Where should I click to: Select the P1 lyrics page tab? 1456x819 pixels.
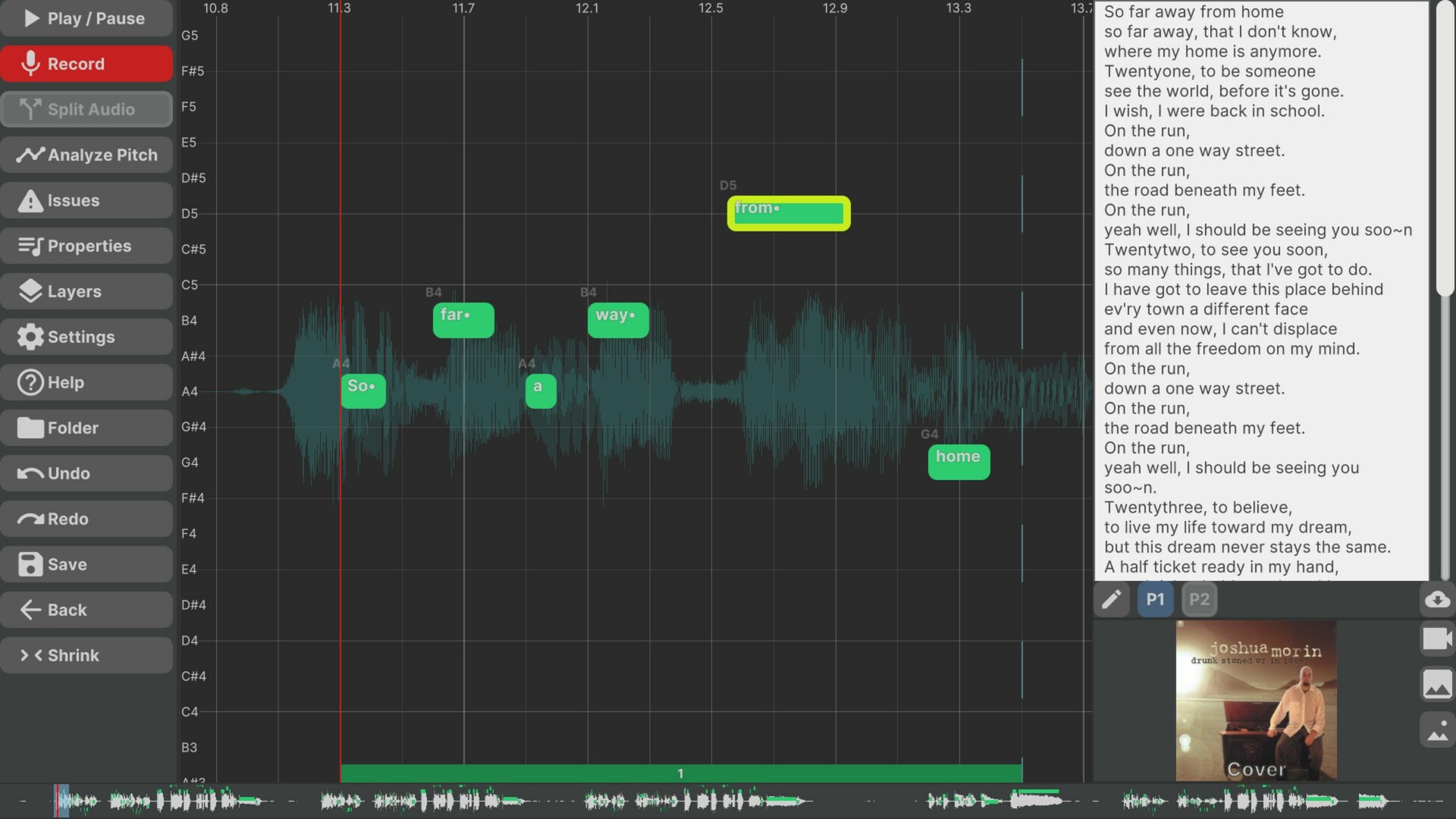(1156, 598)
